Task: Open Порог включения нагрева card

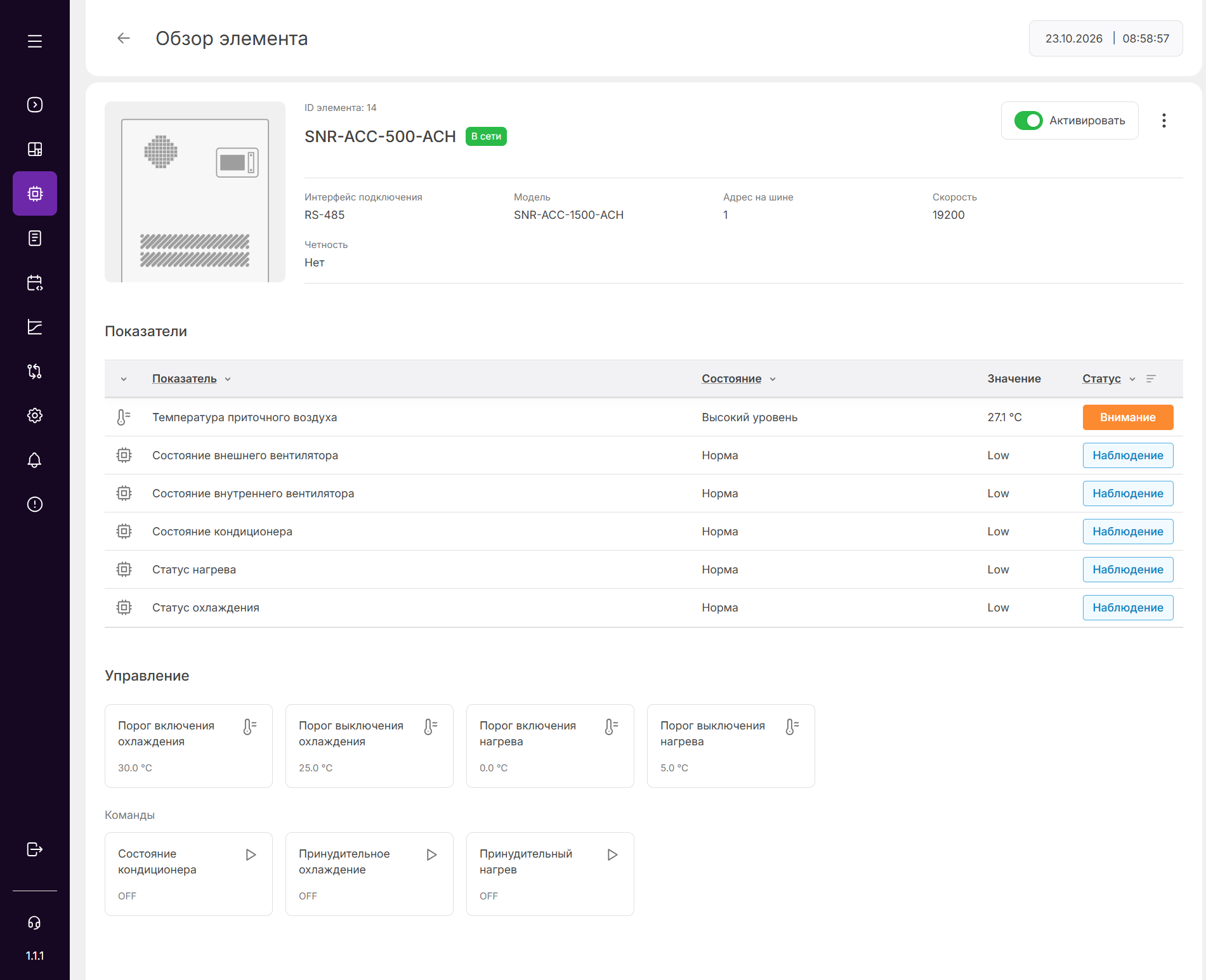Action: (x=550, y=746)
